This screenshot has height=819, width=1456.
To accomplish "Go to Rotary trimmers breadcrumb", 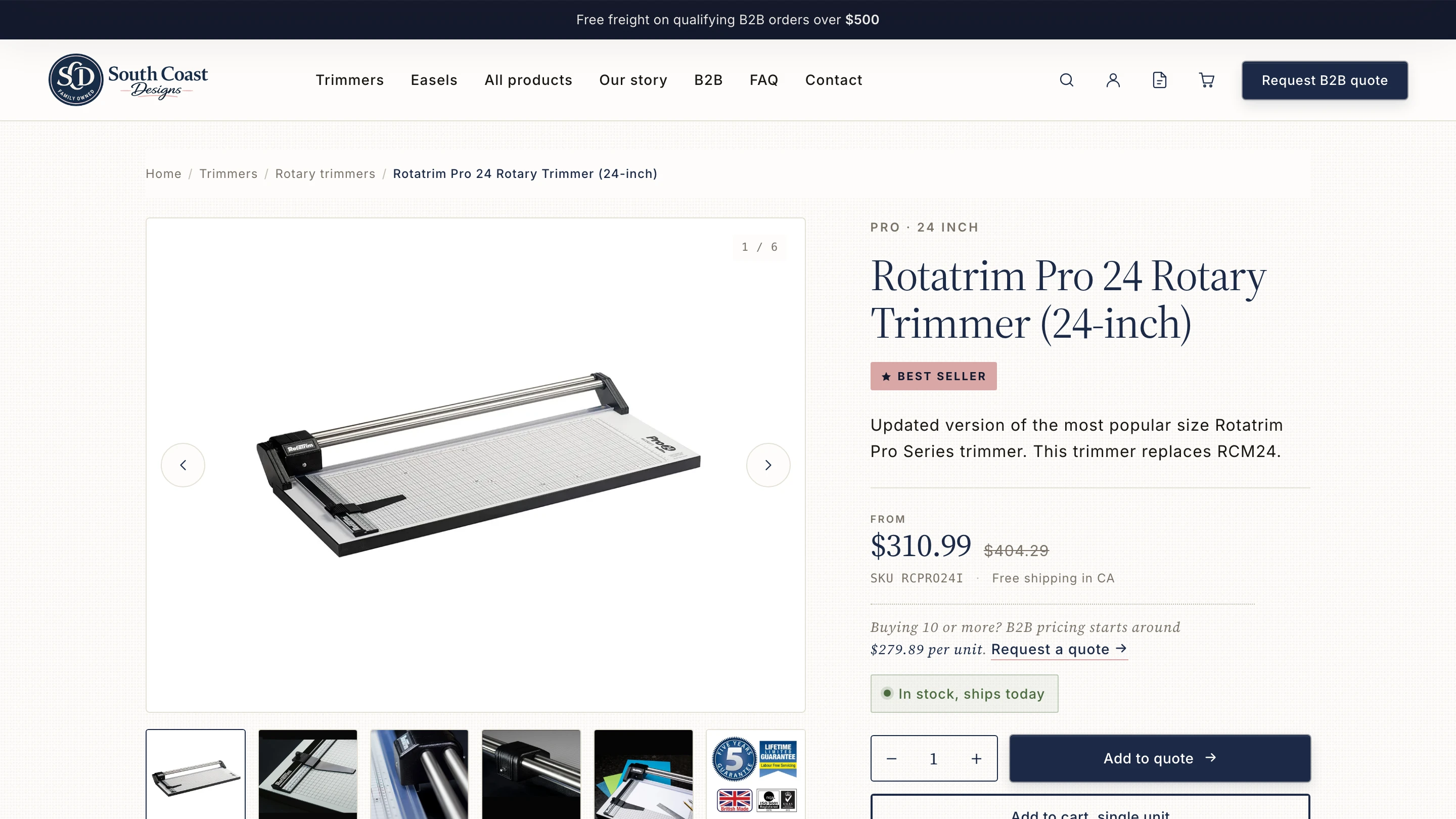I will [x=325, y=173].
